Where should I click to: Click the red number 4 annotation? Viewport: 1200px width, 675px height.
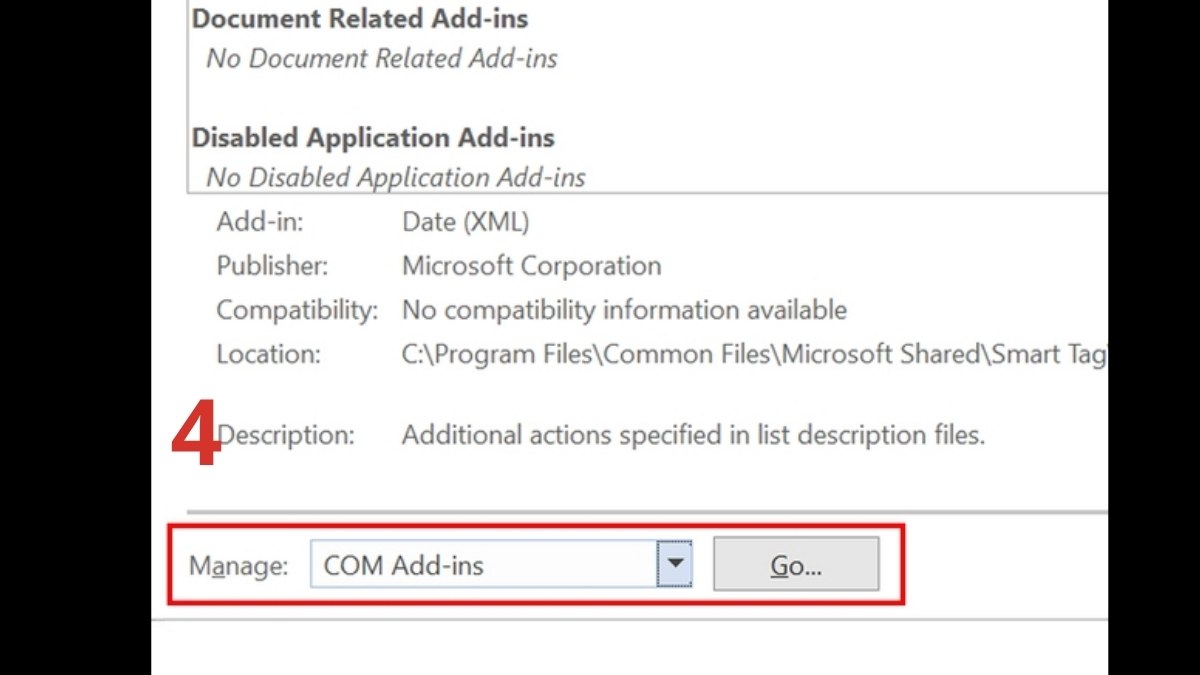[207, 434]
